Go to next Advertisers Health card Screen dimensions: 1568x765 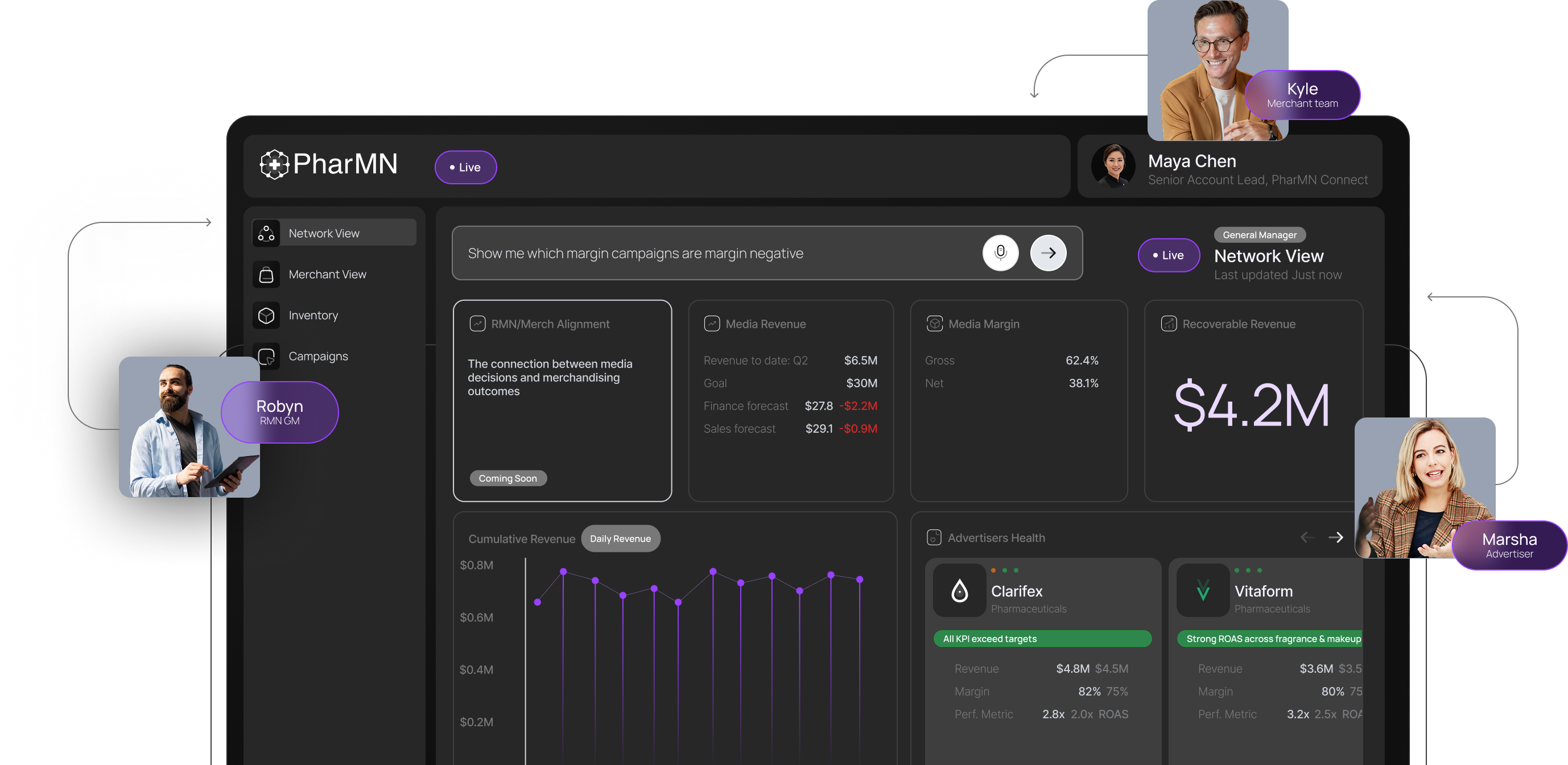point(1336,537)
